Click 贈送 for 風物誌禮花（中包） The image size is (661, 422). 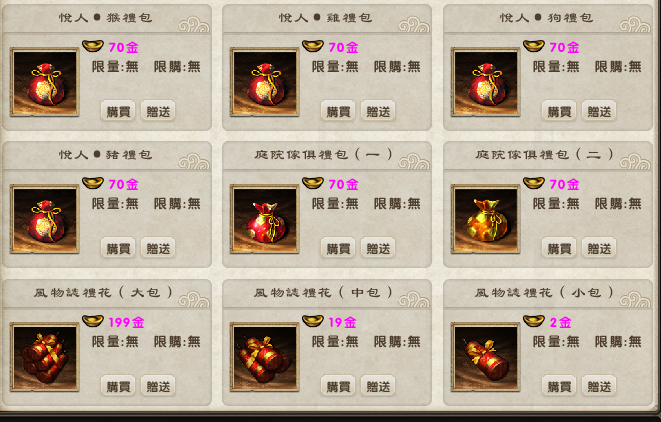[378, 386]
